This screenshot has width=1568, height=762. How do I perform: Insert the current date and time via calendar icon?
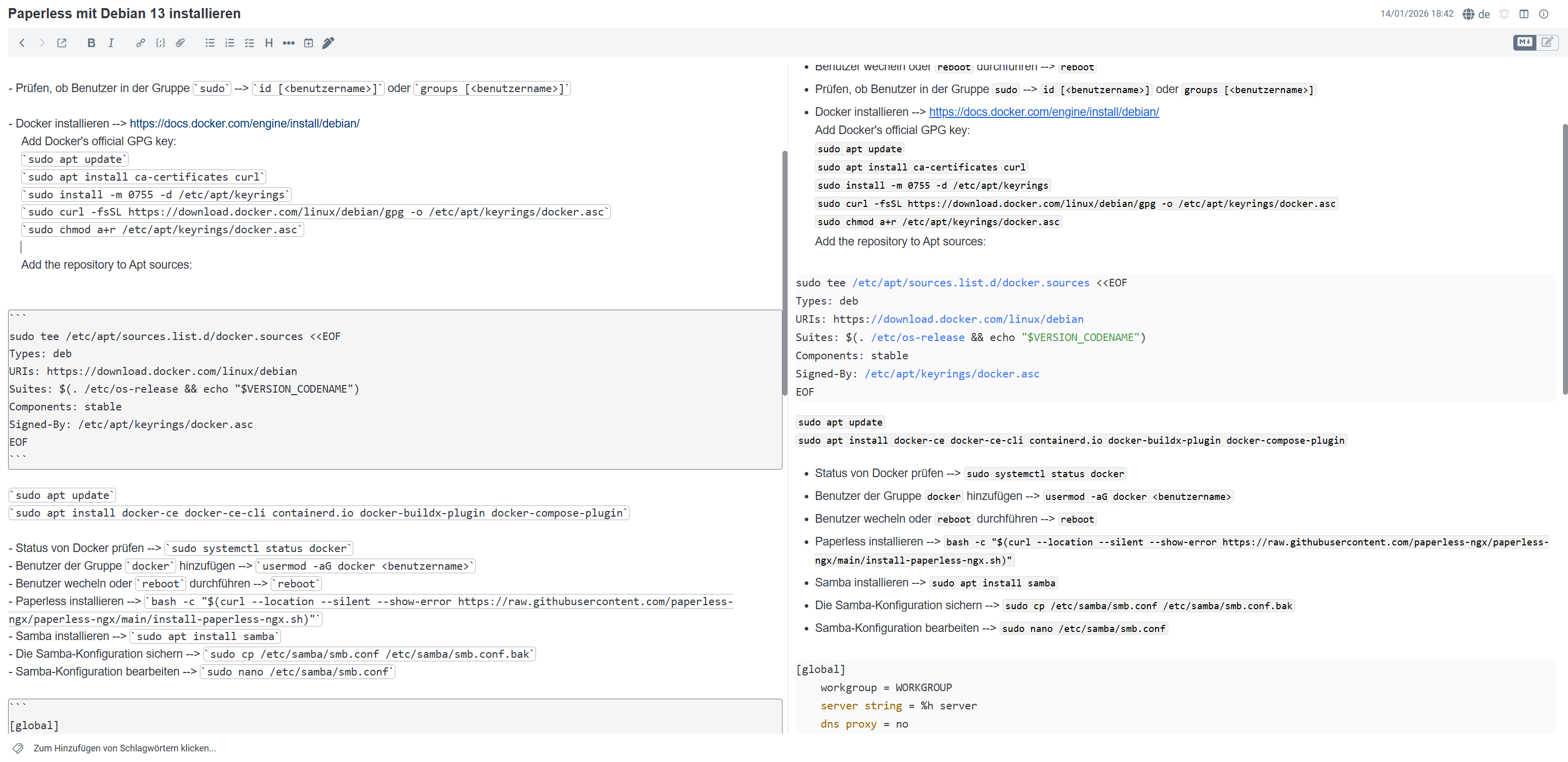(x=309, y=43)
